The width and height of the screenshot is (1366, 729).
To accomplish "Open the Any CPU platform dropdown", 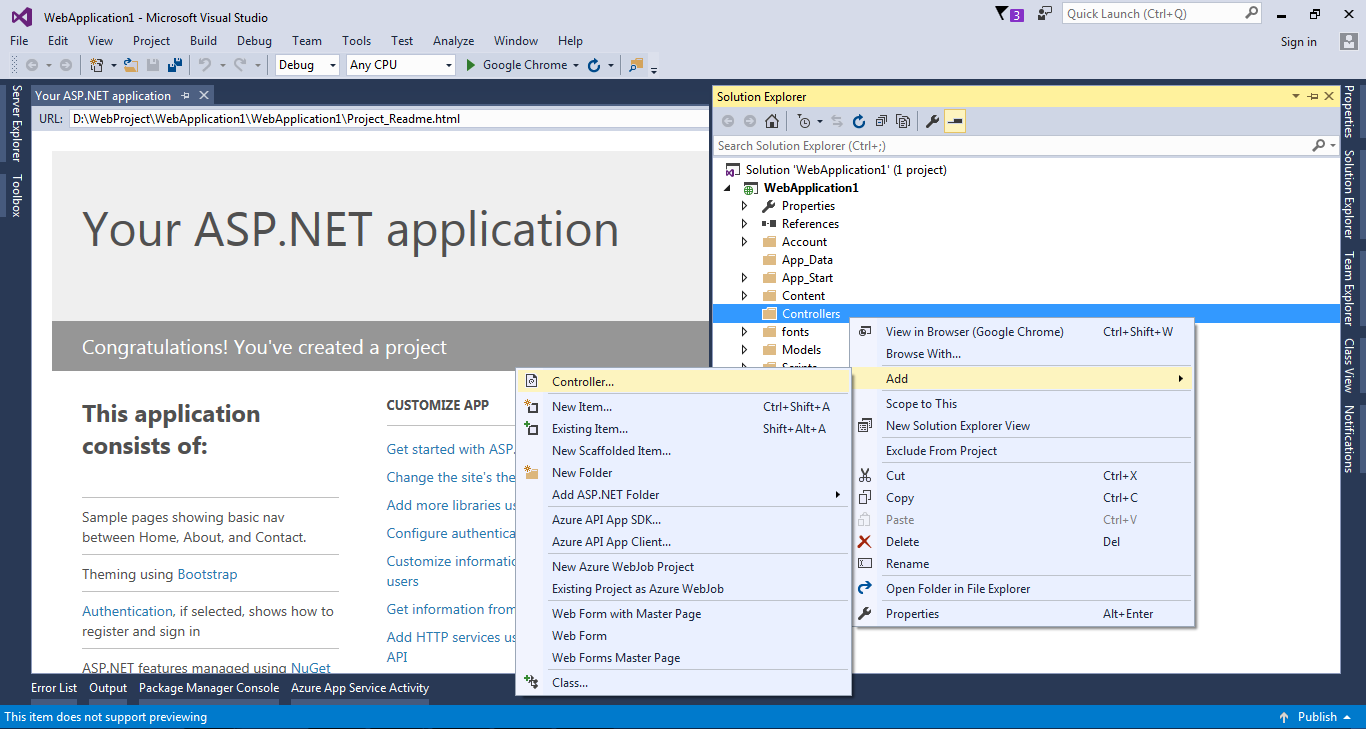I will tap(398, 64).
